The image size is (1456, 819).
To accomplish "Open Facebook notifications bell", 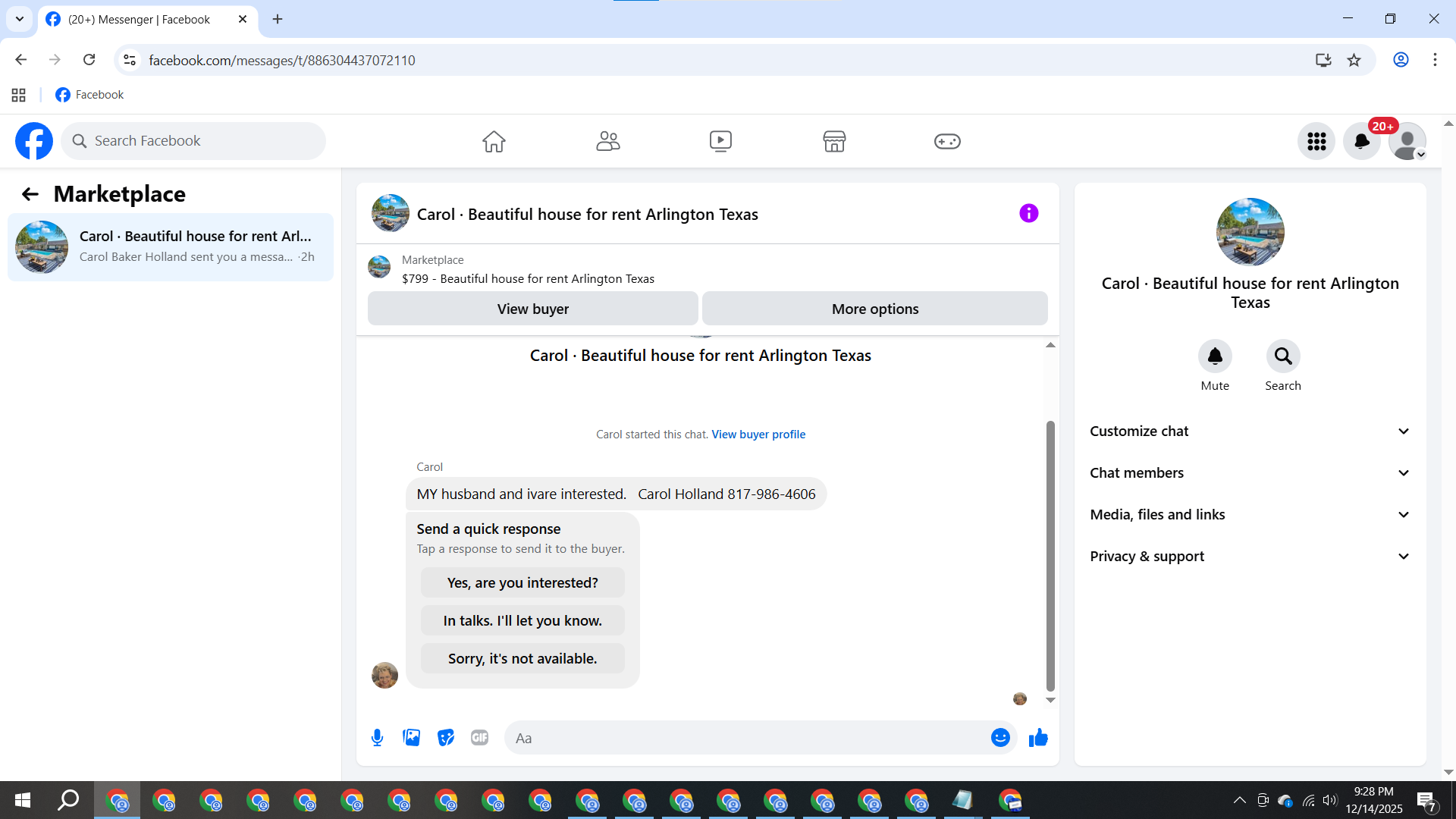I will coord(1361,141).
